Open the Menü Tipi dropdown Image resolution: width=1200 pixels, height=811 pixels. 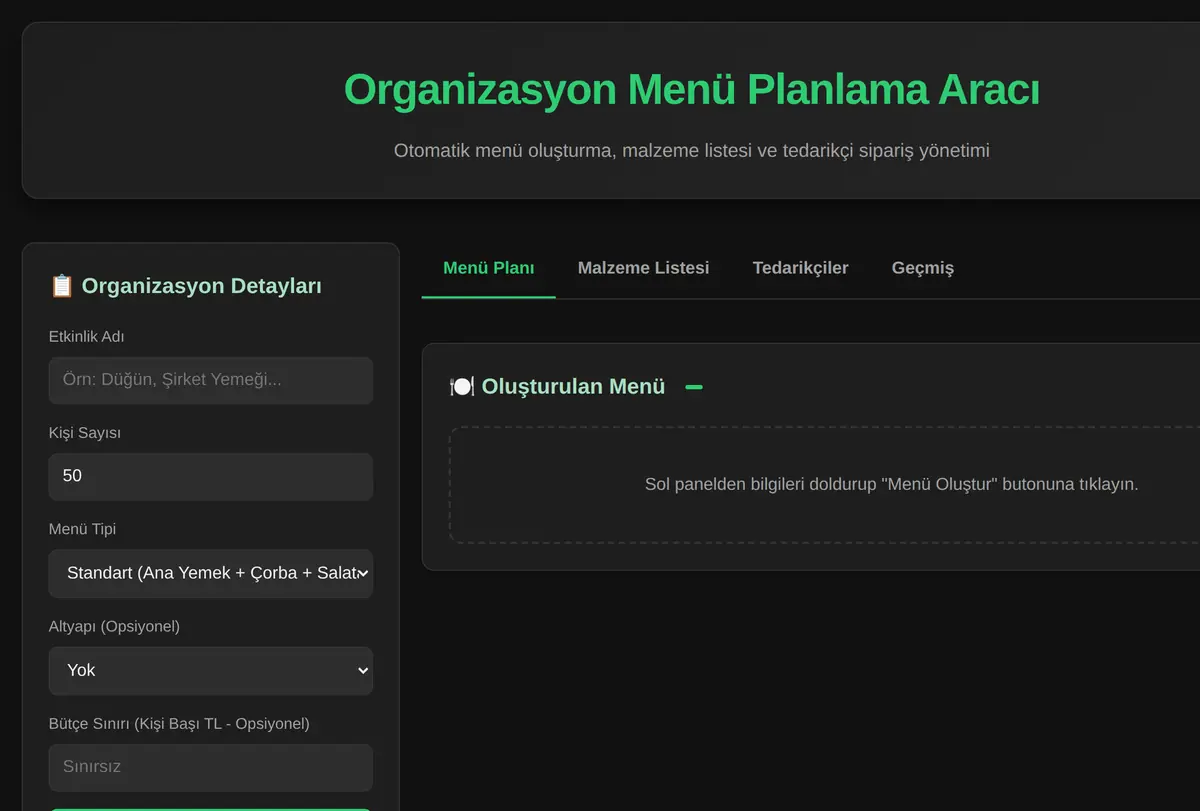tap(211, 574)
